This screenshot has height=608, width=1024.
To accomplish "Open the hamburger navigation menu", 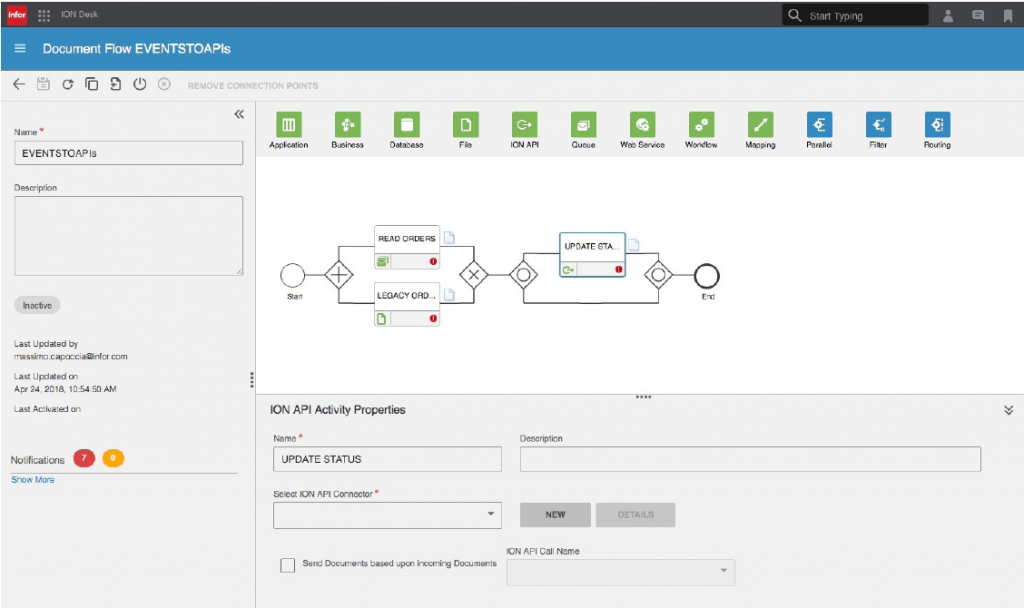I will coord(20,48).
